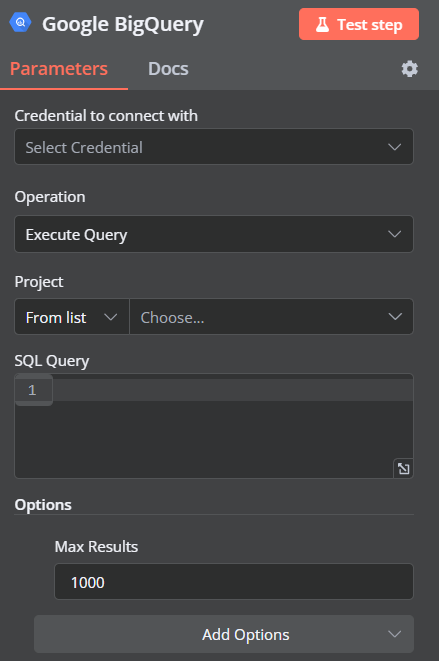Click the chevron on Add Options
Viewport: 439px width, 661px height.
pyautogui.click(x=394, y=634)
